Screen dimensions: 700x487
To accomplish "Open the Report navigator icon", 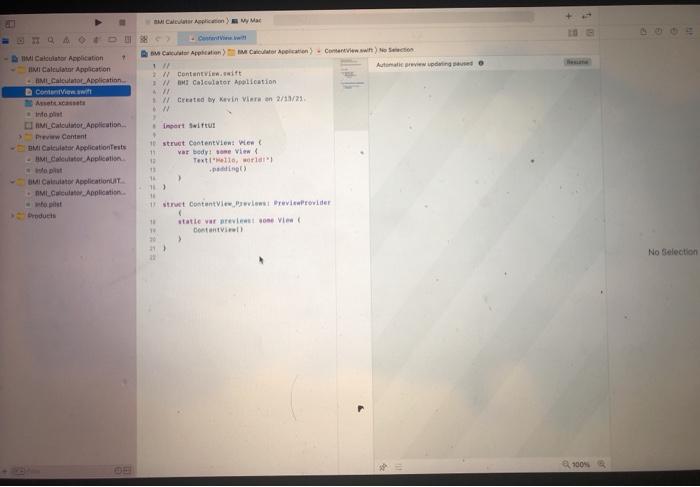I will tap(128, 40).
